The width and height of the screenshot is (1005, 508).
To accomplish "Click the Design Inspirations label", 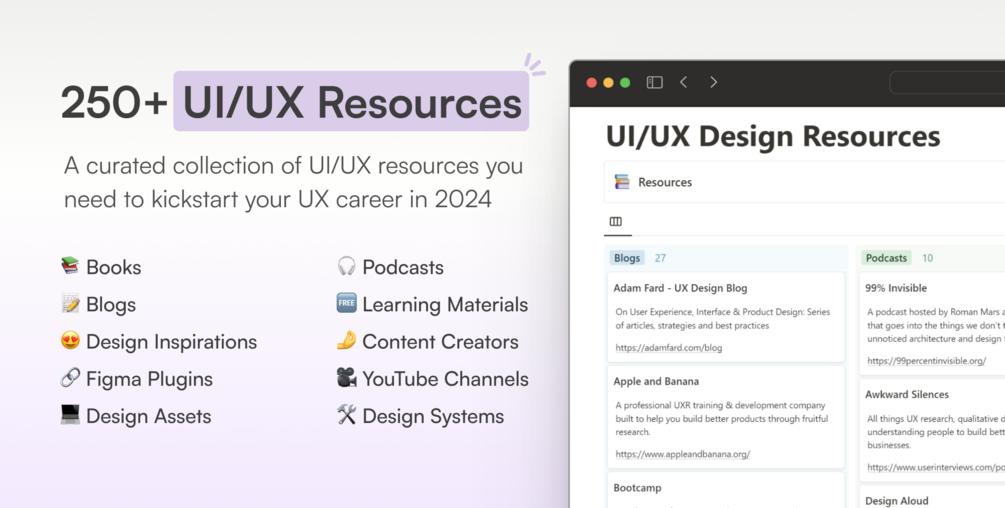I will click(x=171, y=342).
